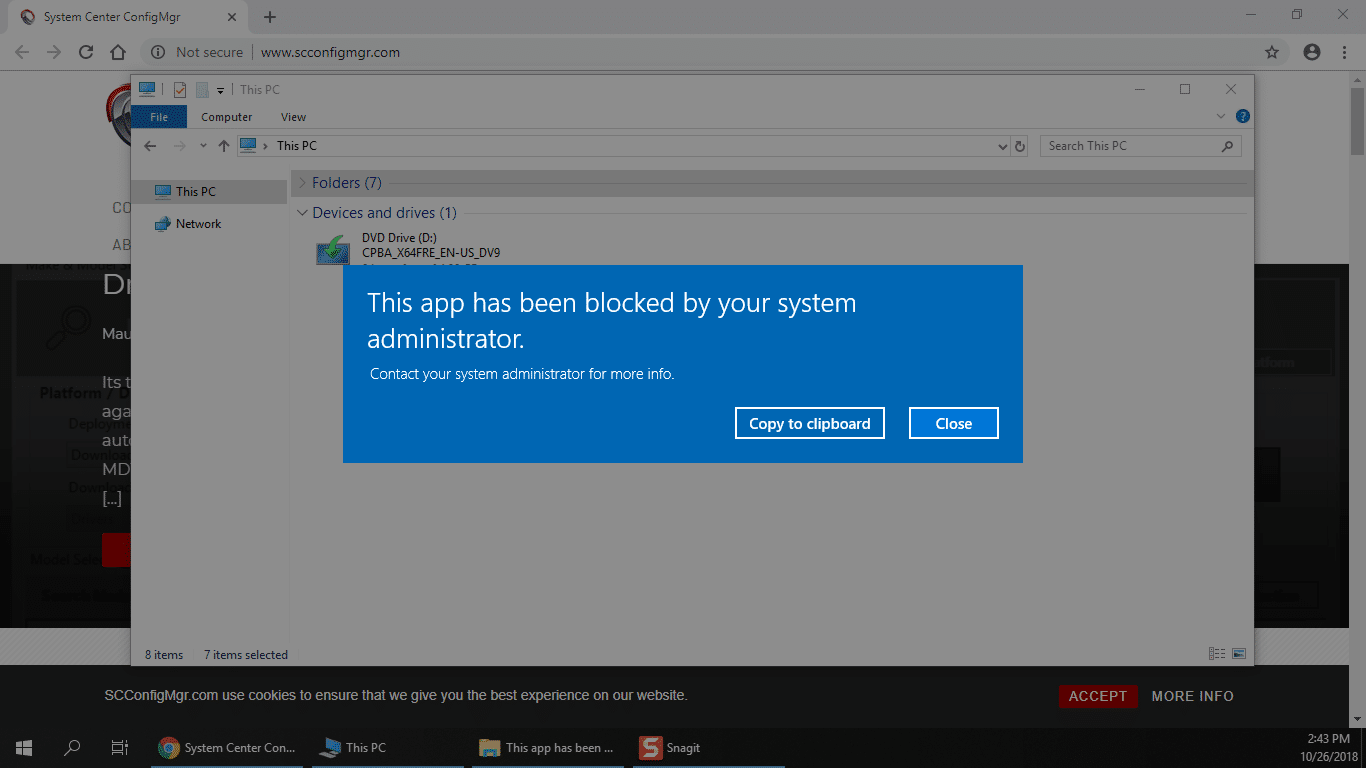Collapse the Devices and drives group
1366x768 pixels.
(302, 213)
